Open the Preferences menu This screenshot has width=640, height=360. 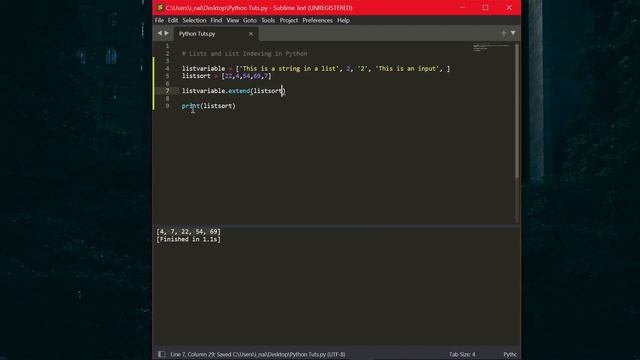click(x=317, y=20)
